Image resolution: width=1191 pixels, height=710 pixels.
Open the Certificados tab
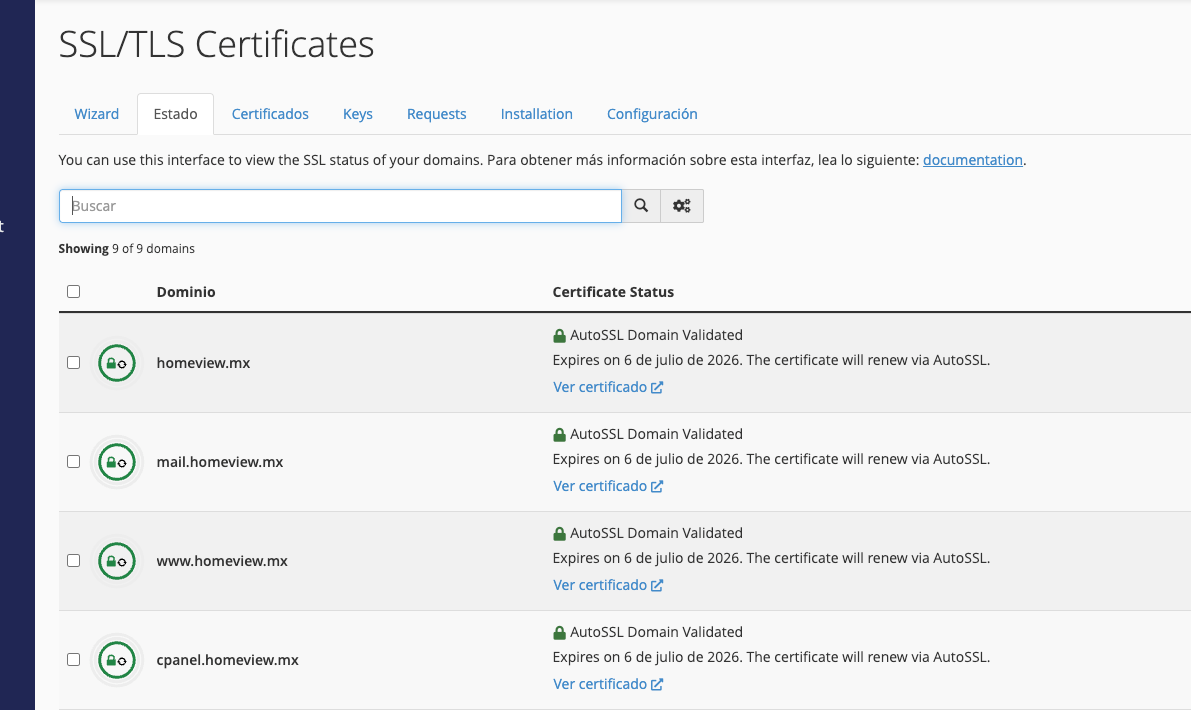click(270, 114)
